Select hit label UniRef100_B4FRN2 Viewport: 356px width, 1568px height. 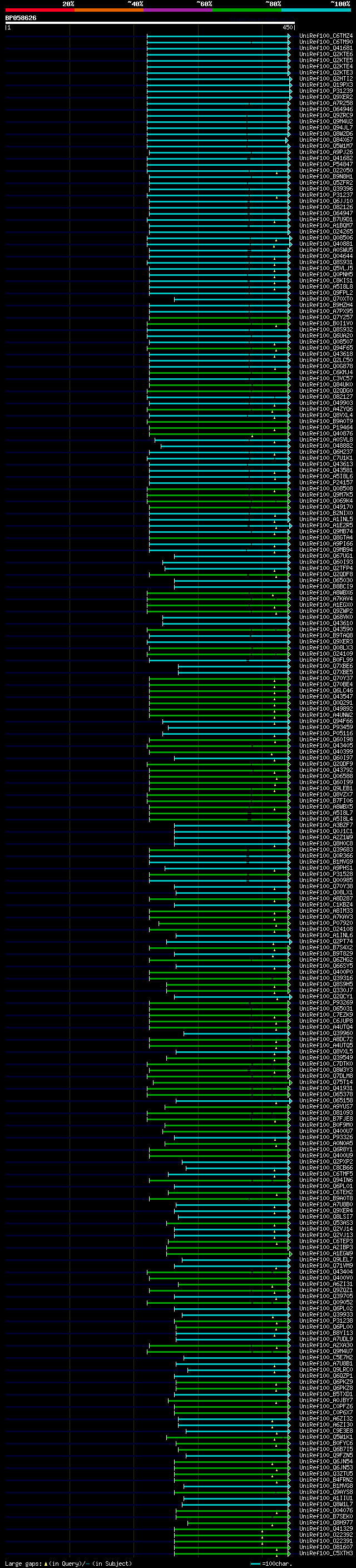click(325, 1480)
